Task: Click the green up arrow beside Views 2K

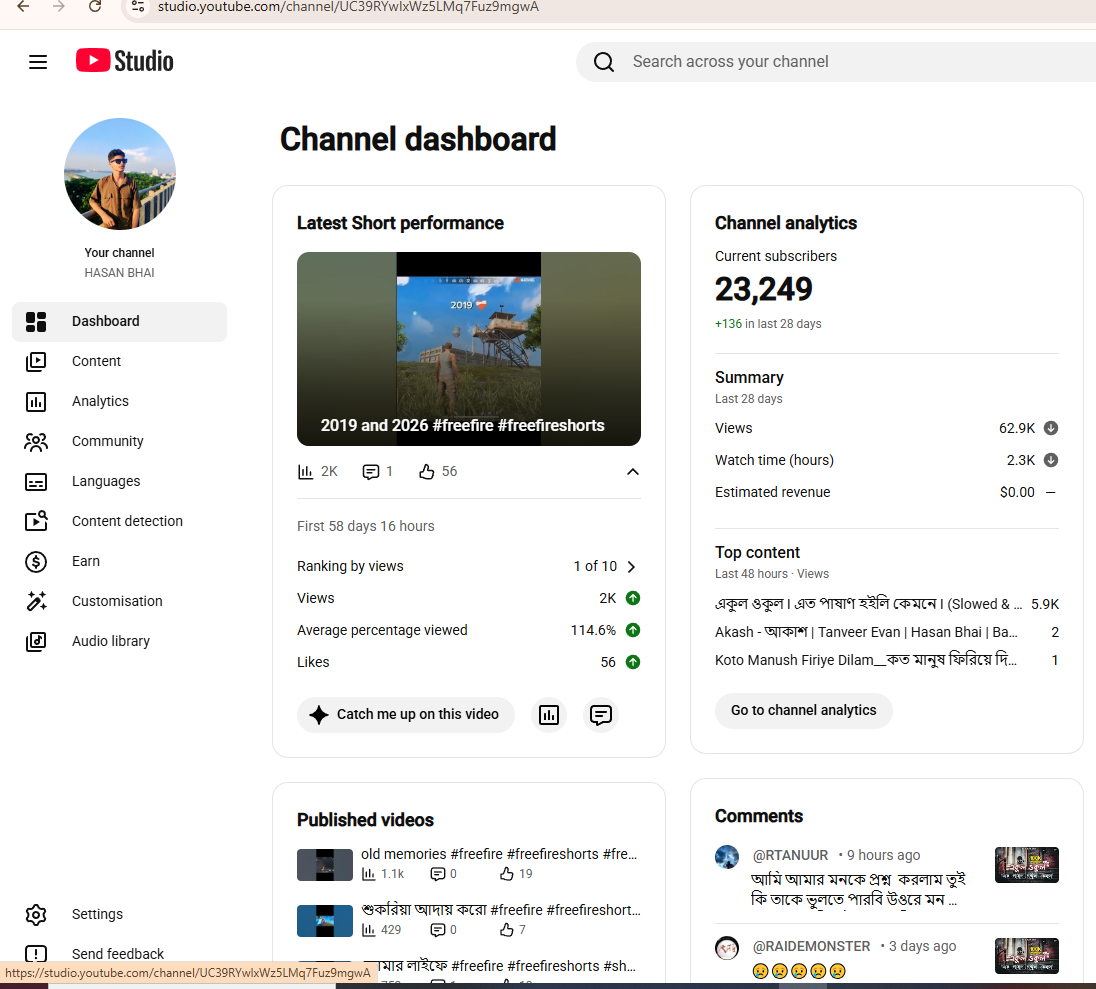Action: click(x=633, y=598)
